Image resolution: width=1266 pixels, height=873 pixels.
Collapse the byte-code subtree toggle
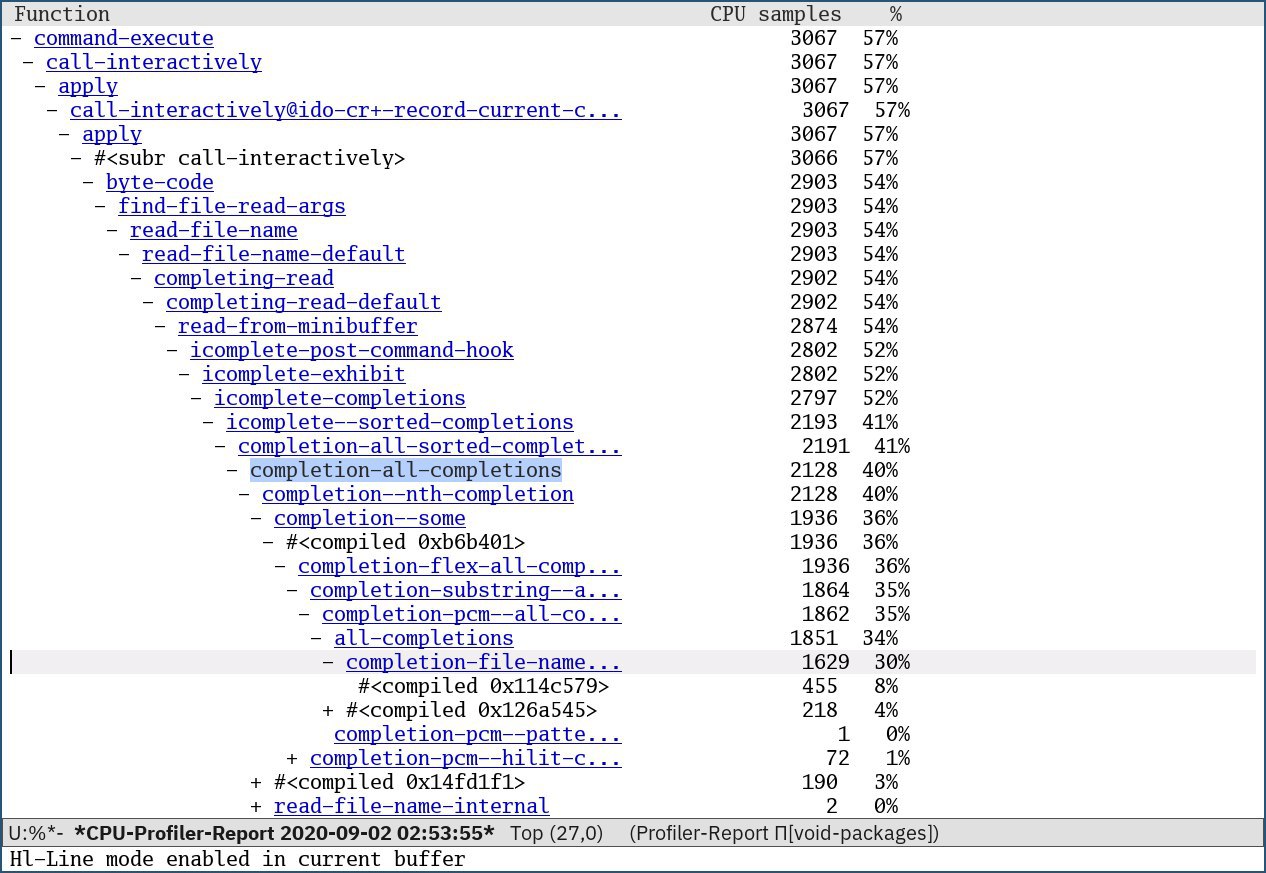point(88,182)
